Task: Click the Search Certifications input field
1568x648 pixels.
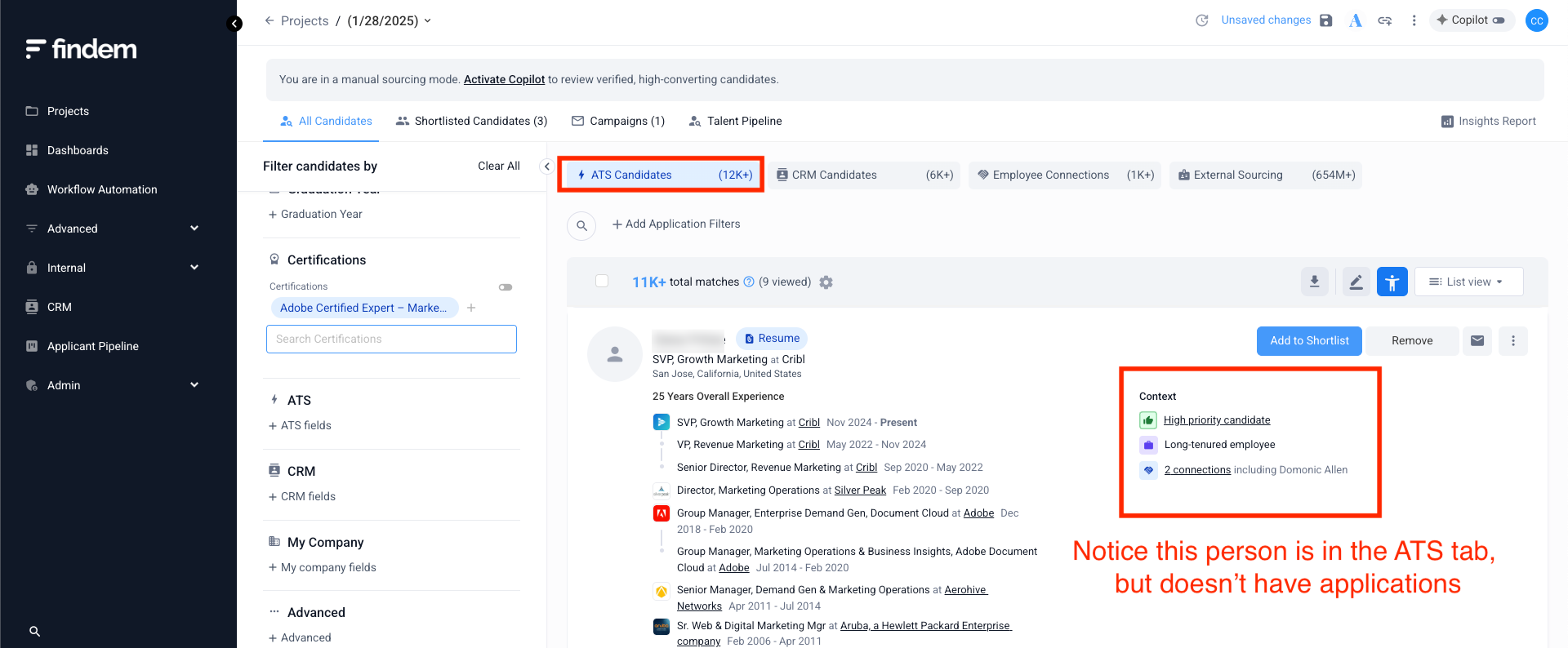Action: 391,339
